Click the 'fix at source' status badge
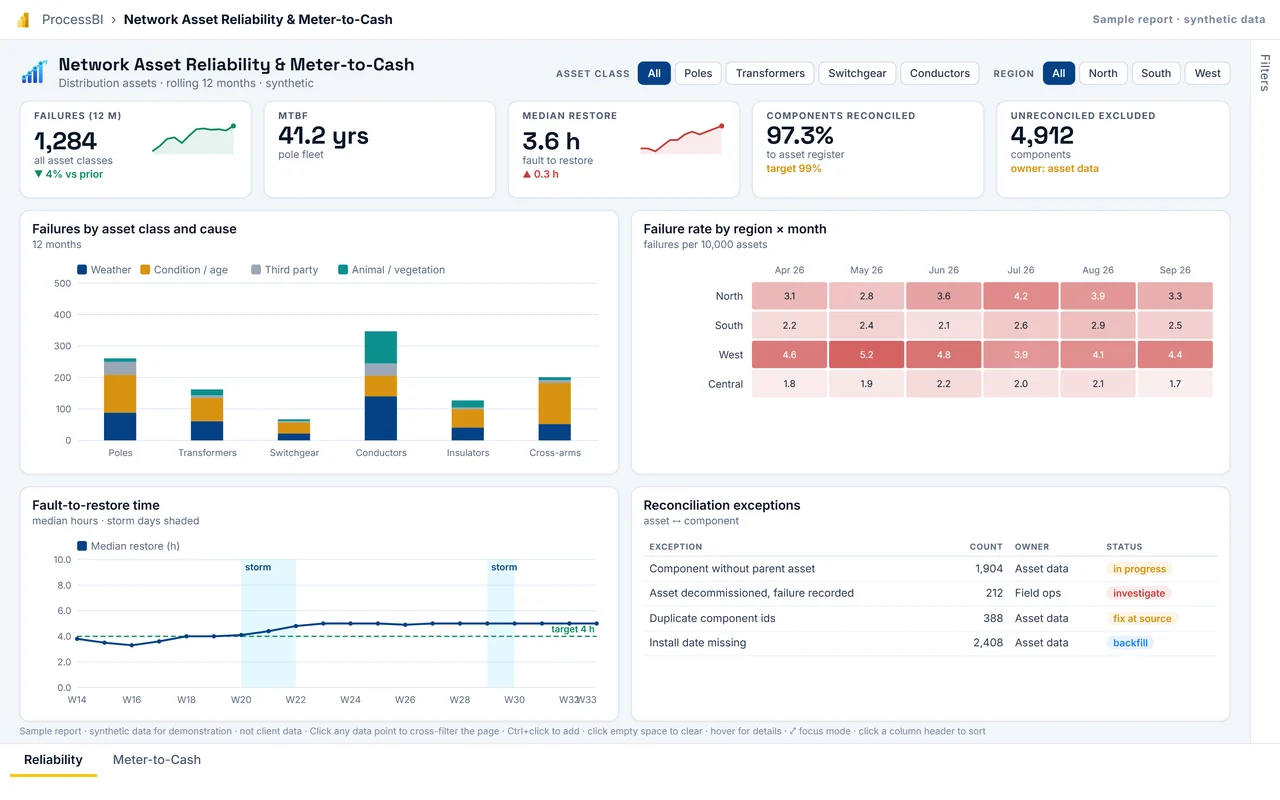1280x800 pixels. [x=1142, y=618]
